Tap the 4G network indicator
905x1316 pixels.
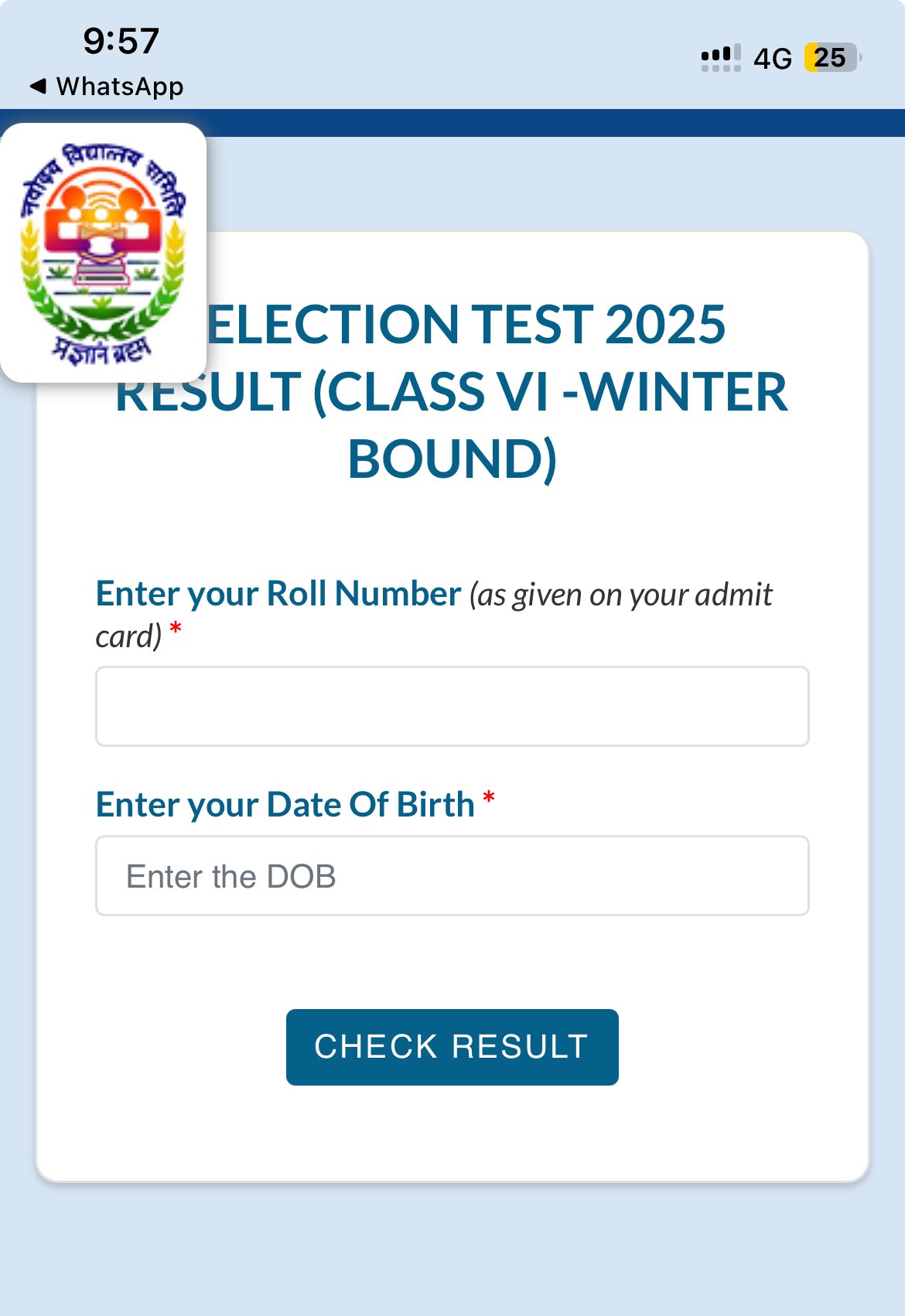click(773, 59)
